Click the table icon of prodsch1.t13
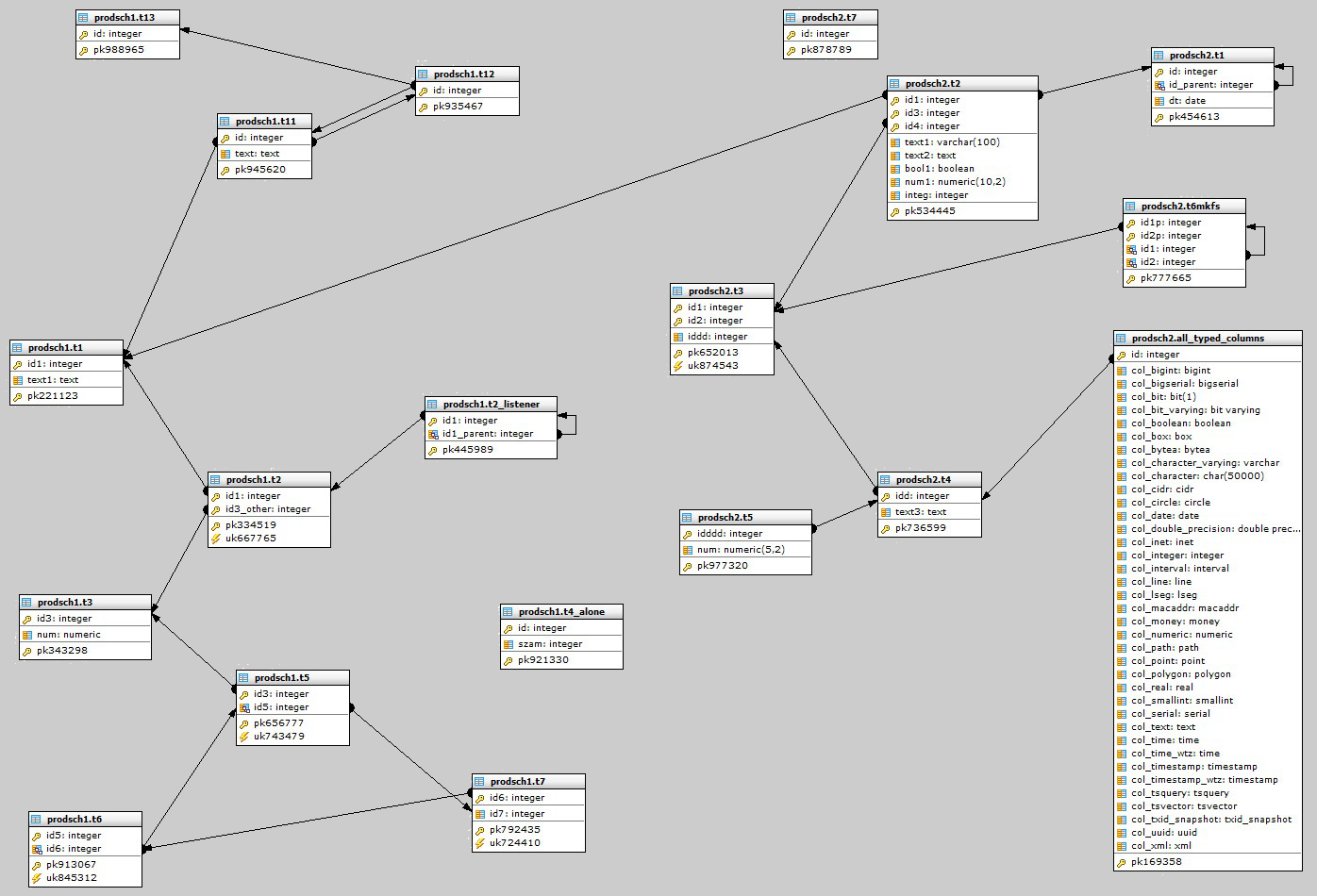This screenshot has width=1317, height=896. [84, 18]
